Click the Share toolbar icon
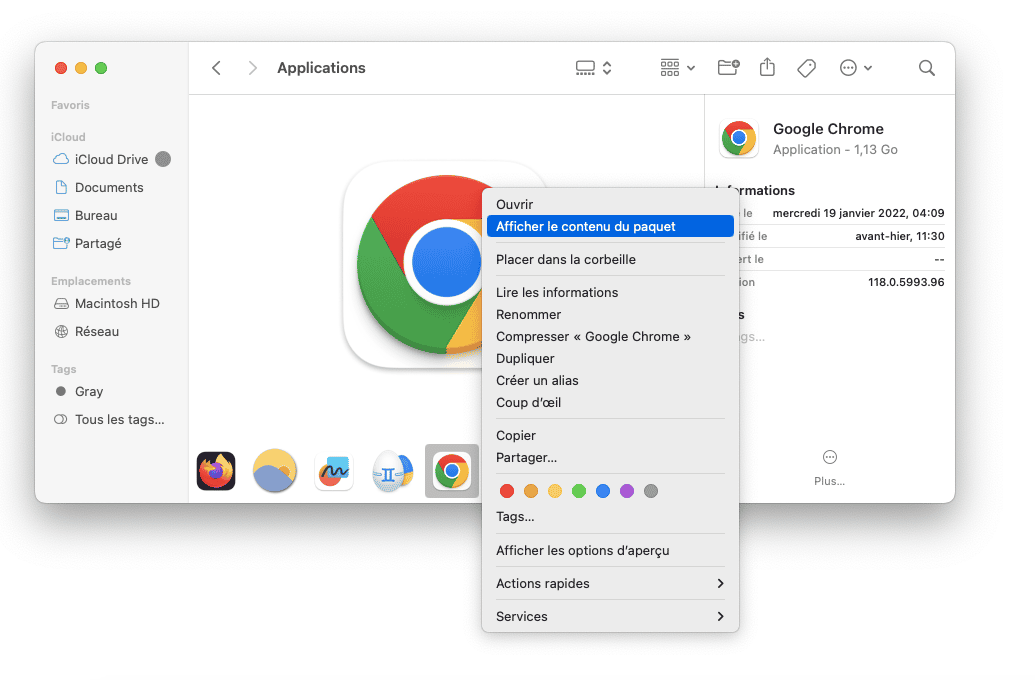 click(767, 67)
